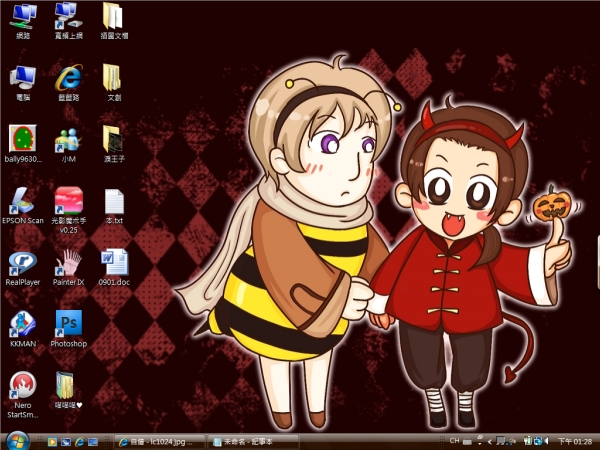This screenshot has height=450, width=600.
Task: Select the 插圖文檔 folder on the desktop
Action: 114,21
